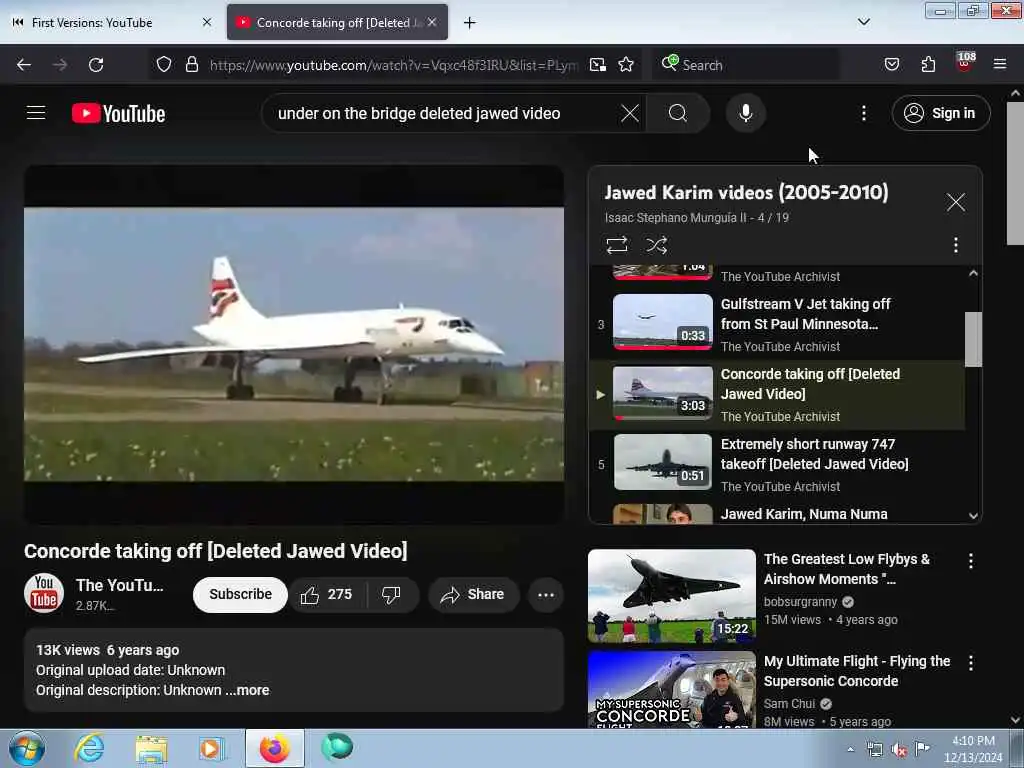This screenshot has height=768, width=1024.
Task: Click the YouTube search input field
Action: 444,113
